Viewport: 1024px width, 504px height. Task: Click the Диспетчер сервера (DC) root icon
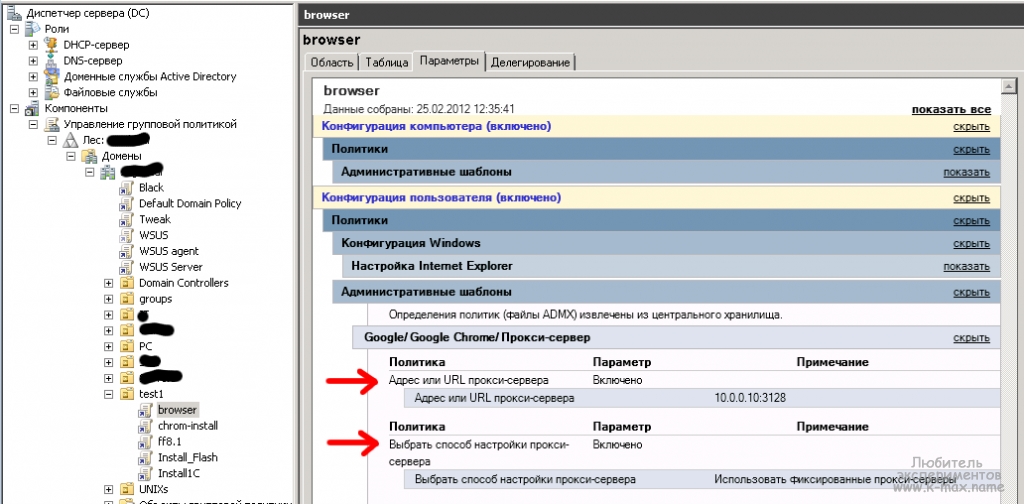click(14, 12)
